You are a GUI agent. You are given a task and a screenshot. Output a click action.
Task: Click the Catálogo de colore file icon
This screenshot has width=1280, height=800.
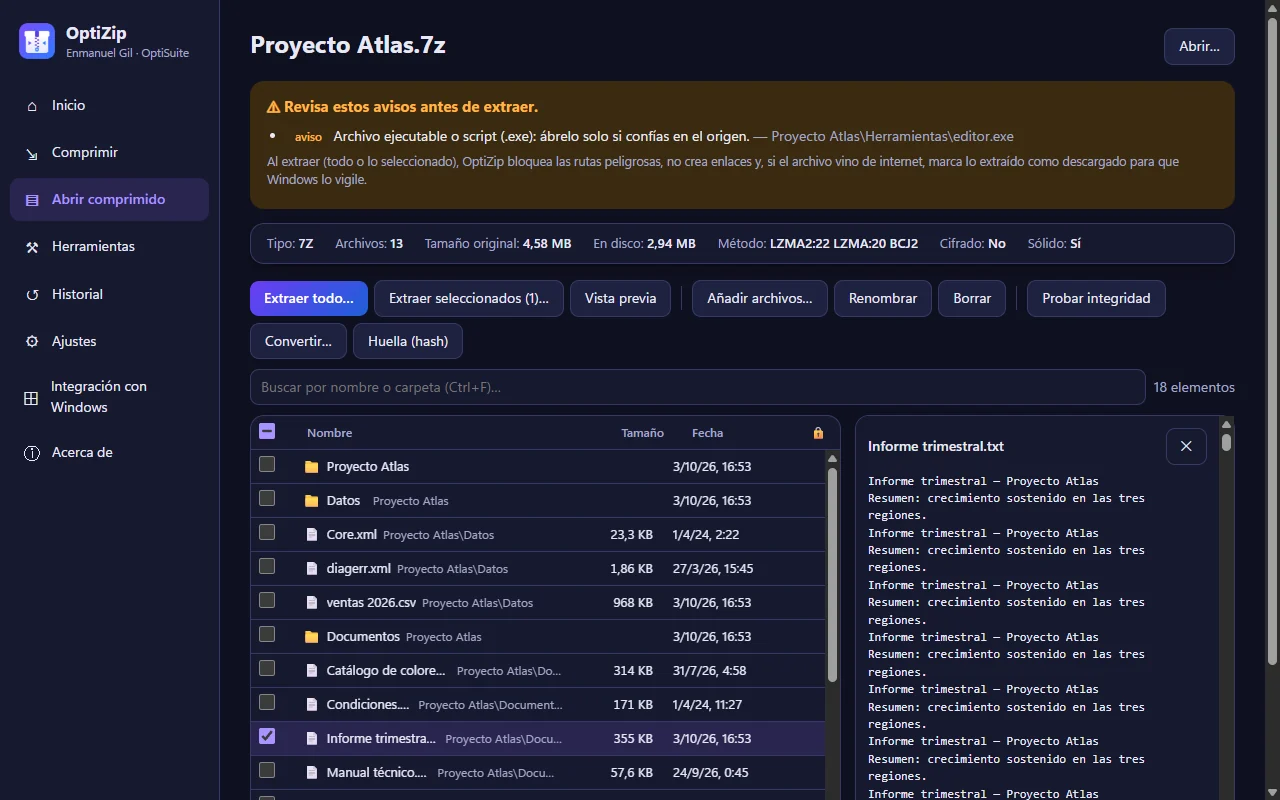tap(311, 671)
